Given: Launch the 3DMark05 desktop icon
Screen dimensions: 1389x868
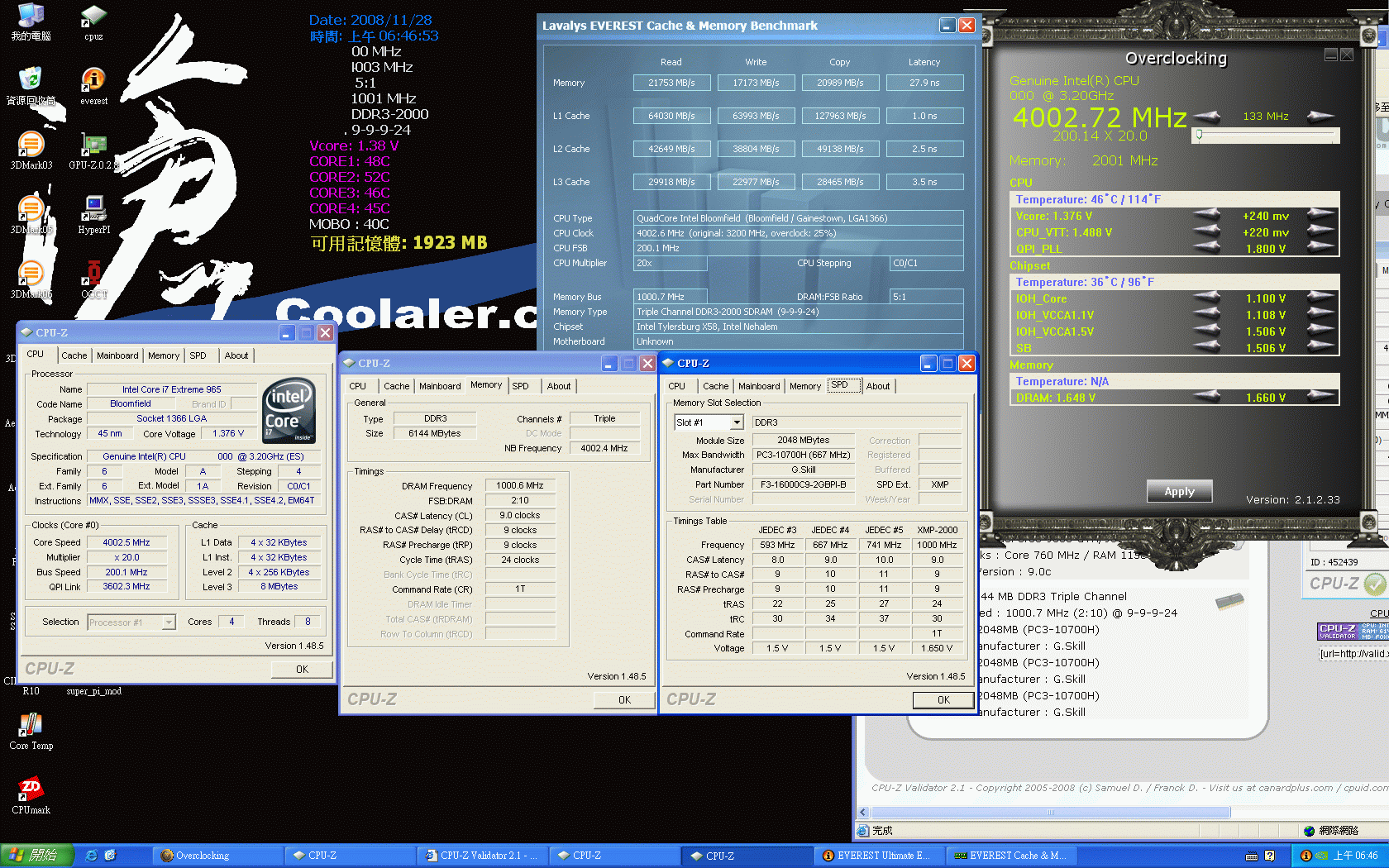Looking at the screenshot, I should tap(31, 215).
